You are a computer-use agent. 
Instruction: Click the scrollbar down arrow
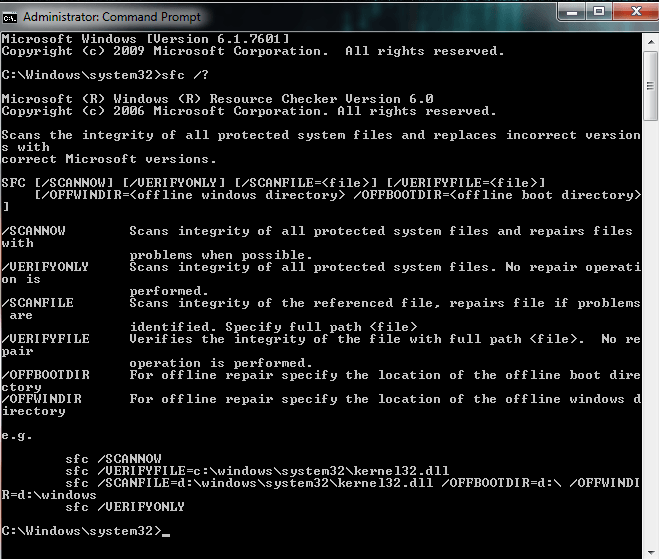[651, 552]
